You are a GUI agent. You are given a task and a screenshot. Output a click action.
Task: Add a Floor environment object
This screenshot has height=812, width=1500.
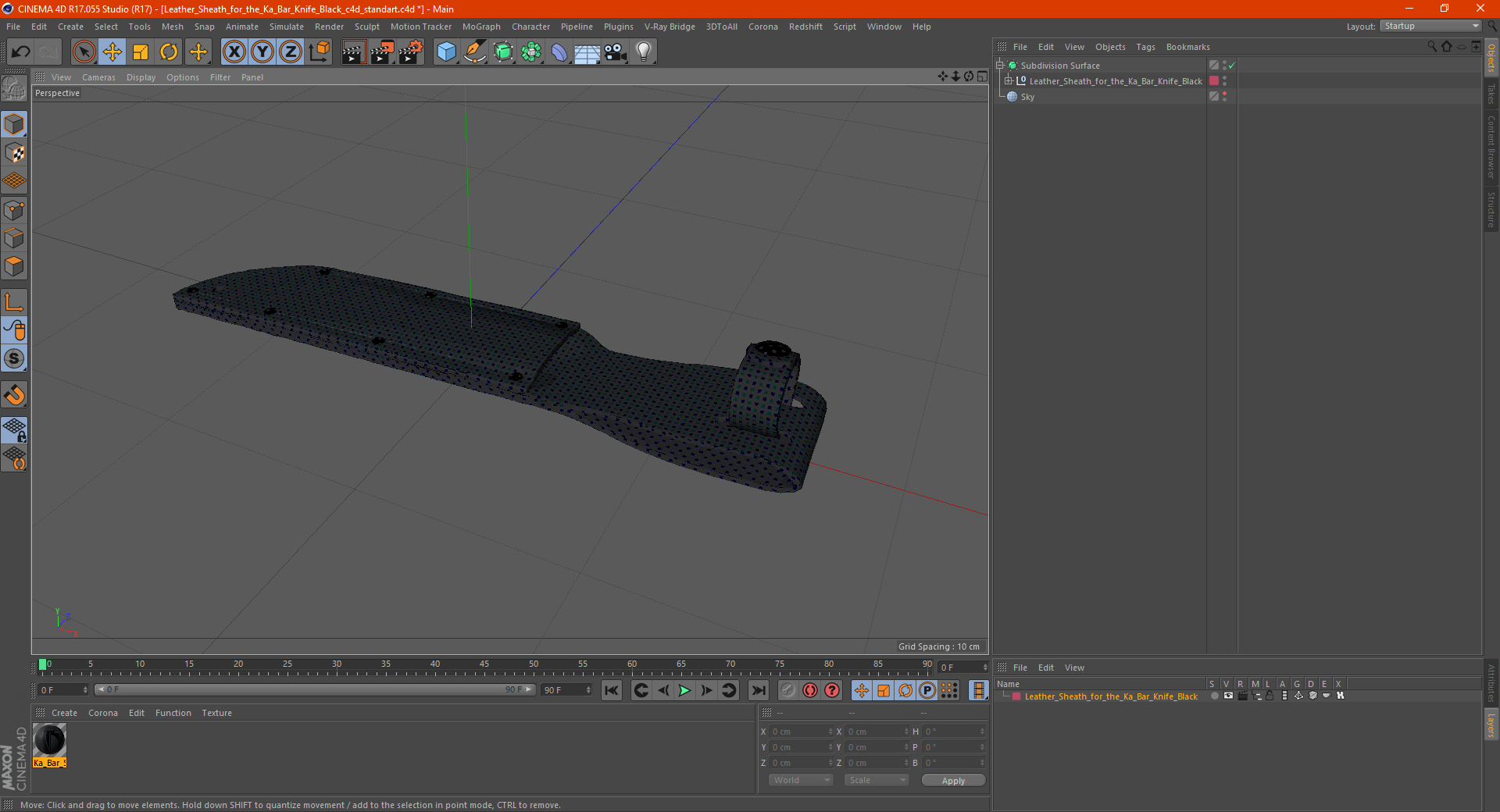[x=587, y=52]
